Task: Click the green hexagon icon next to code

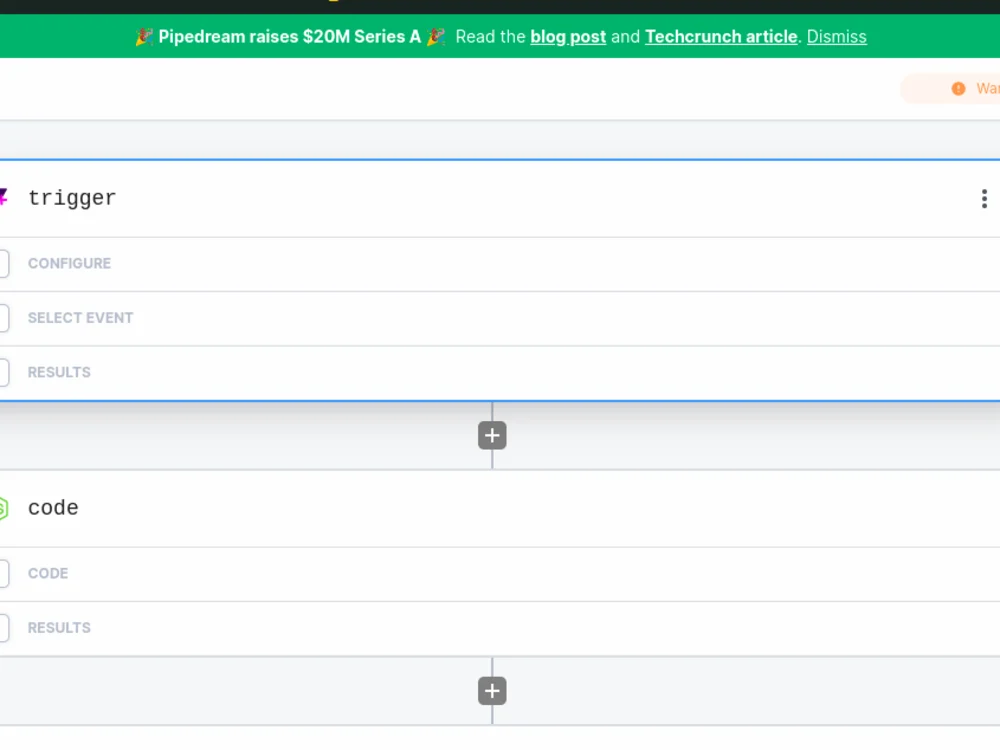Action: [3, 507]
